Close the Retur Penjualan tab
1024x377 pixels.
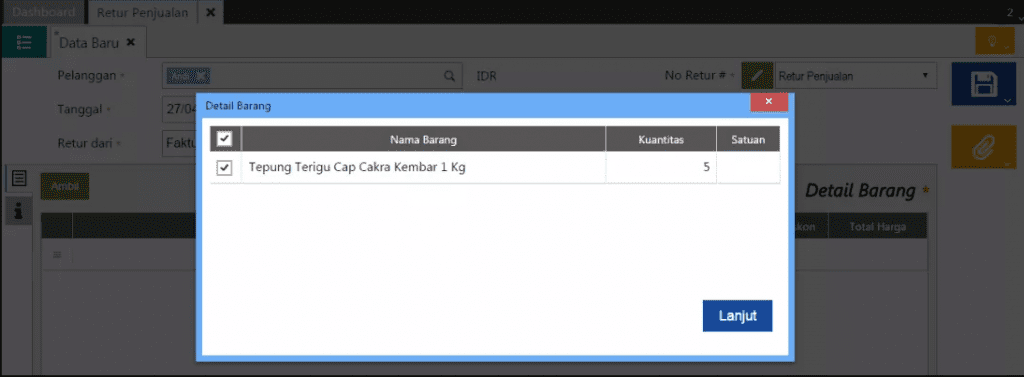pyautogui.click(x=210, y=12)
